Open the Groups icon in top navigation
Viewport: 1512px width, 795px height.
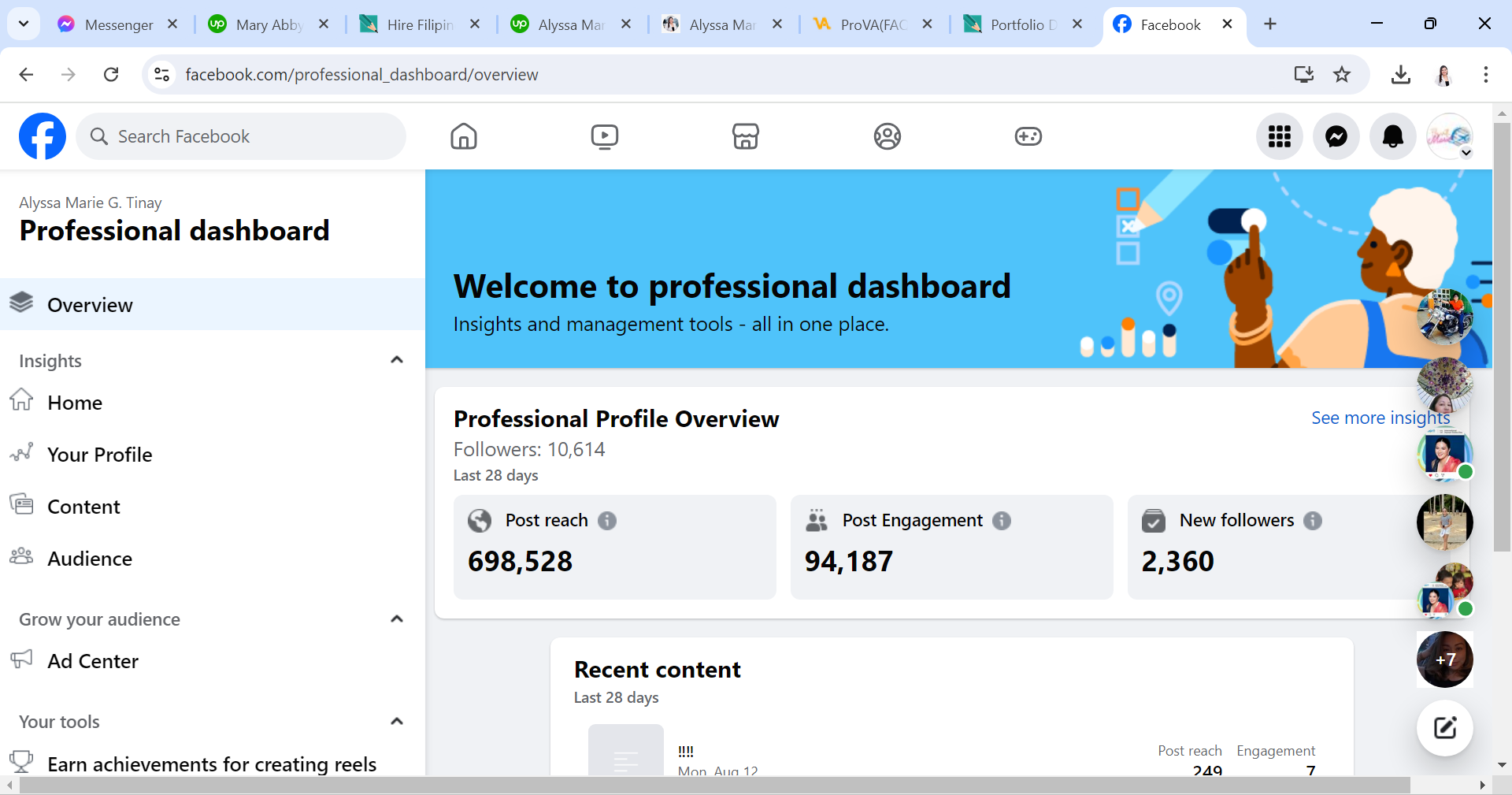point(888,136)
